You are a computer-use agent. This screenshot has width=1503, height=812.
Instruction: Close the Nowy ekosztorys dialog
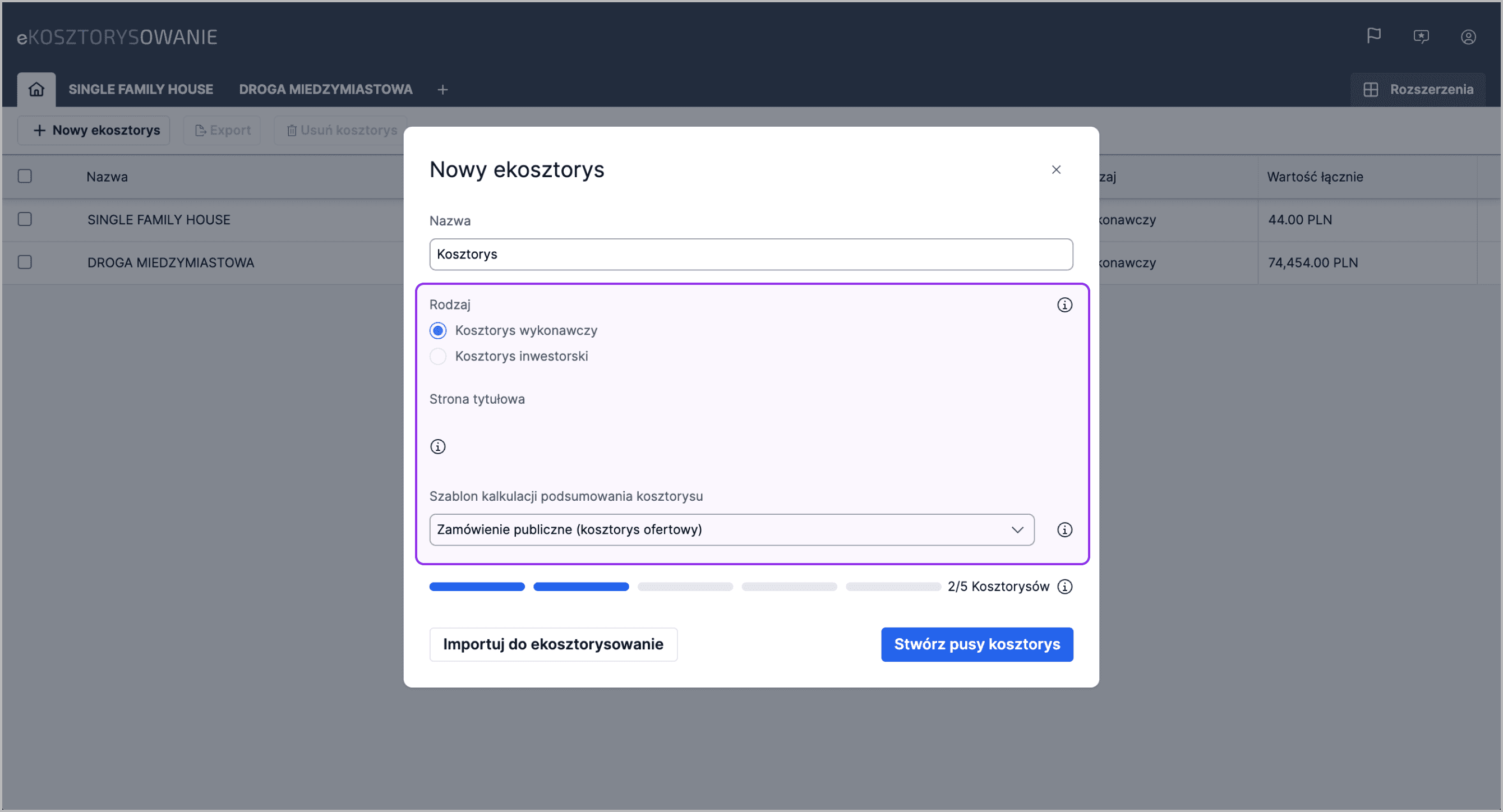(x=1056, y=170)
